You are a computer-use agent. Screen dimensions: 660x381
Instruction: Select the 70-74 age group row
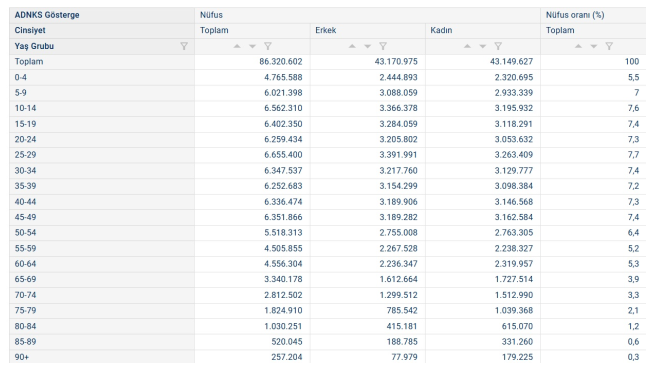click(102, 295)
